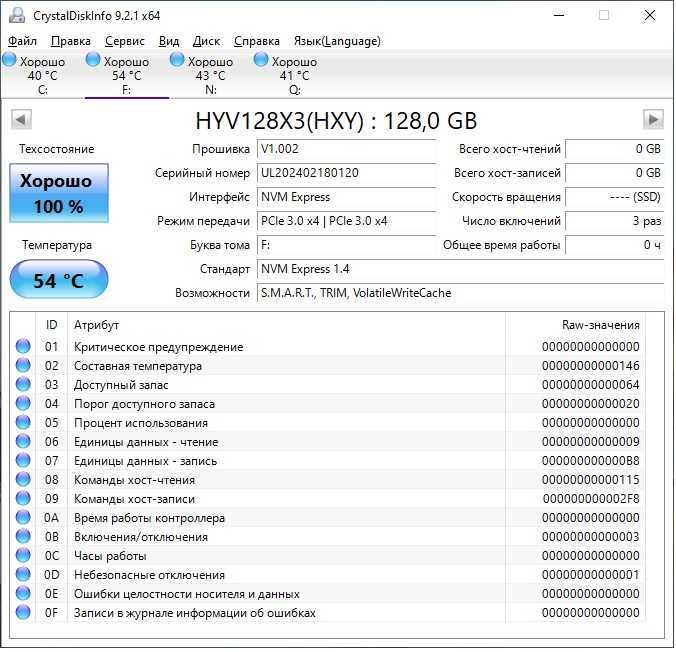Click the Возможности field S.M.A.R.T., TRIM

[460, 293]
